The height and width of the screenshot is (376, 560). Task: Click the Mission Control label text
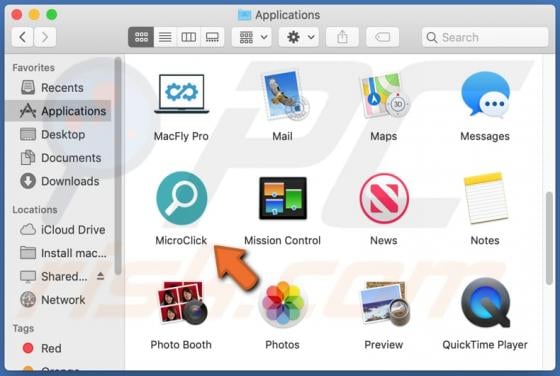(x=282, y=240)
